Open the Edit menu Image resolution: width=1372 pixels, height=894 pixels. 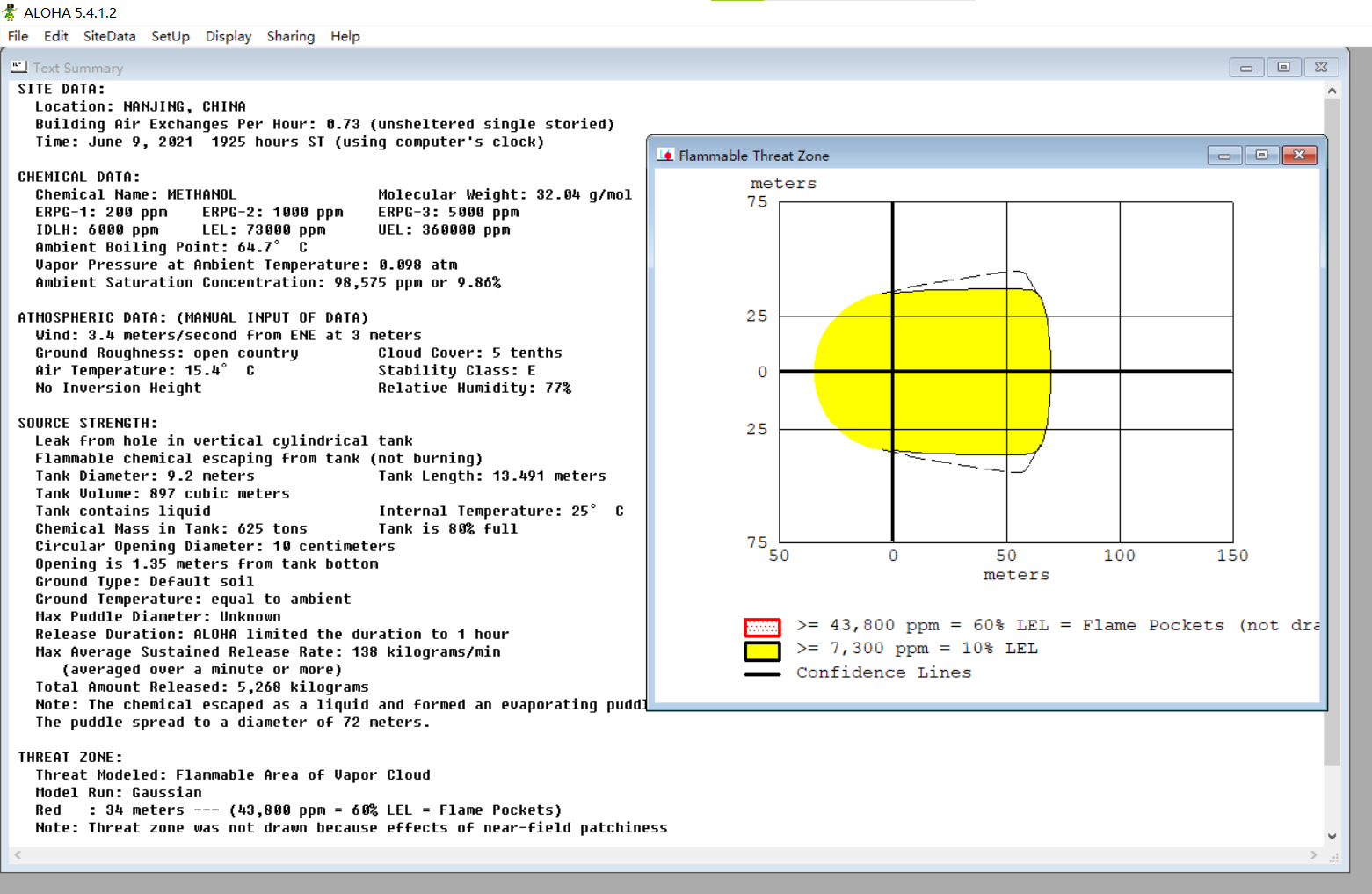(x=55, y=36)
